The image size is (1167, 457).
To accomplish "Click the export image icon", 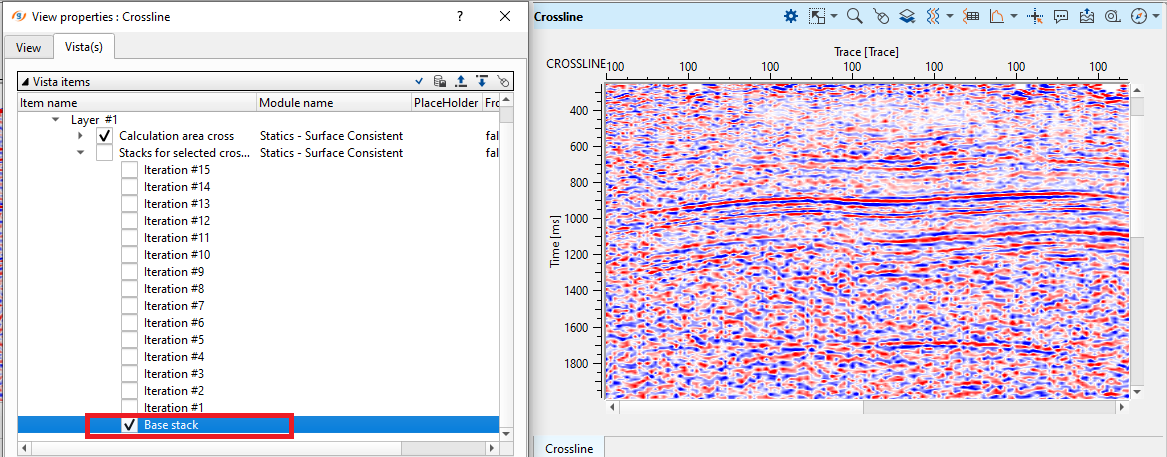I will (1087, 16).
